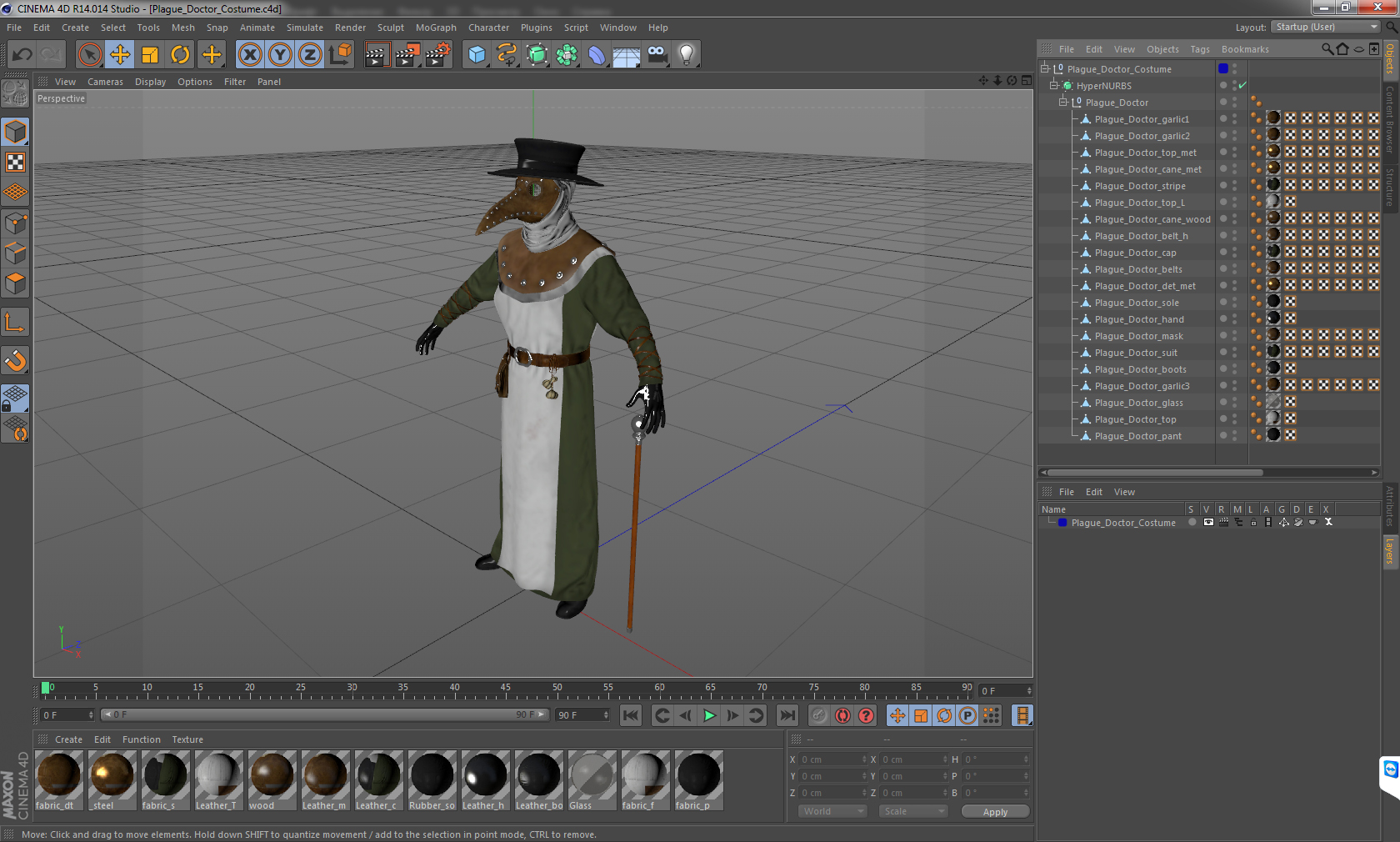Open the Scale mode dropdown

click(912, 811)
